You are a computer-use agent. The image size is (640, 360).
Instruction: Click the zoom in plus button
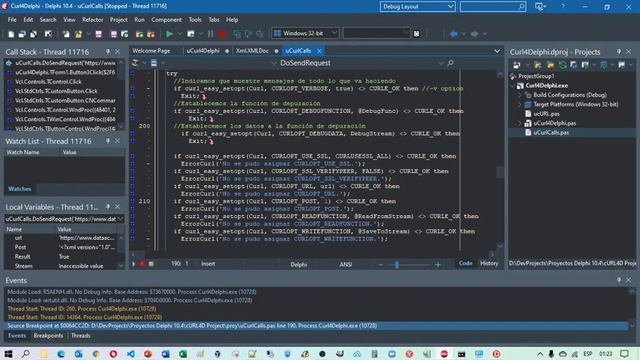coord(438,264)
